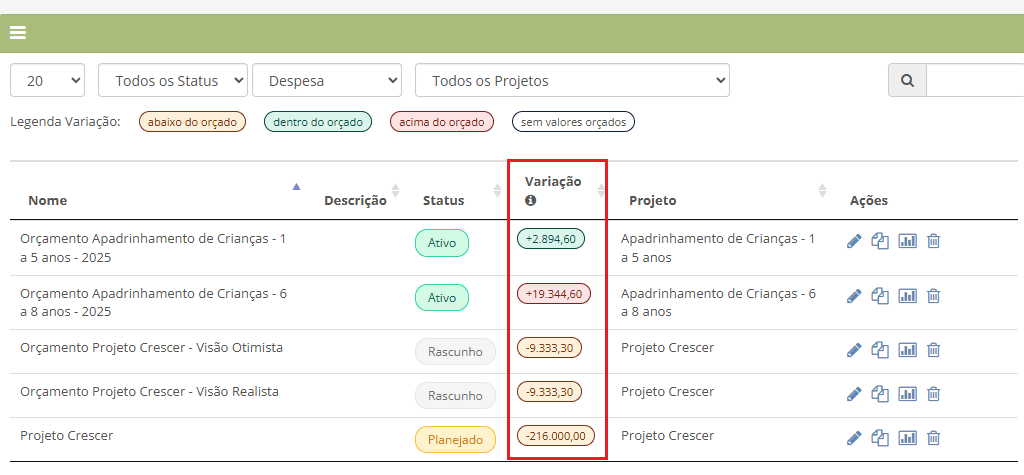Click the Variação info icon
The image size is (1024, 475).
click(x=531, y=200)
